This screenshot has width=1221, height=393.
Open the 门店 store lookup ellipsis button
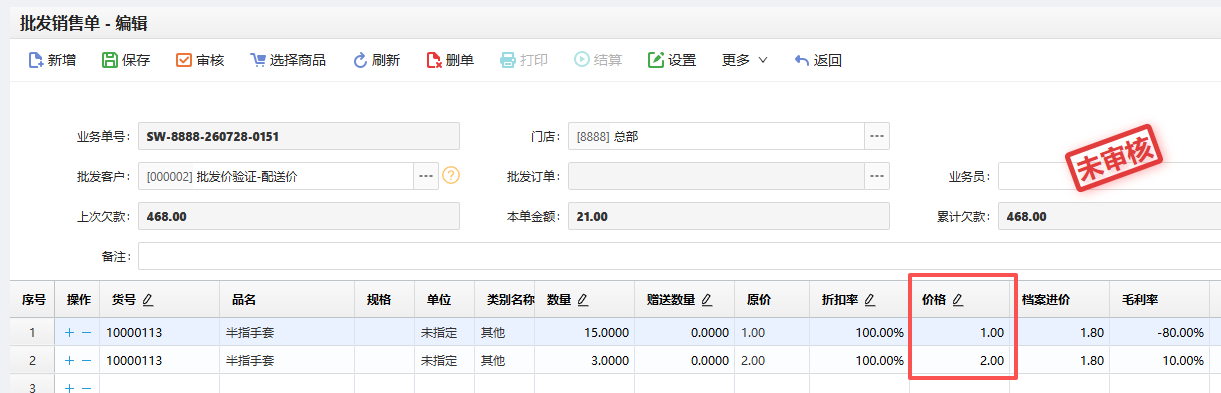[x=877, y=136]
